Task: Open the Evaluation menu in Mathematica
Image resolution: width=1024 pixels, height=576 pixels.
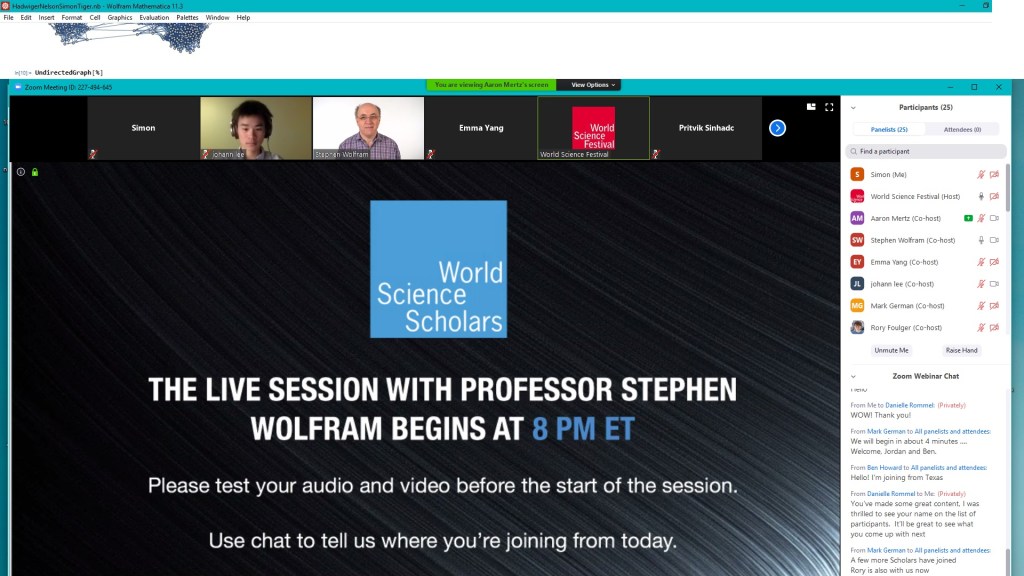Action: 154,17
